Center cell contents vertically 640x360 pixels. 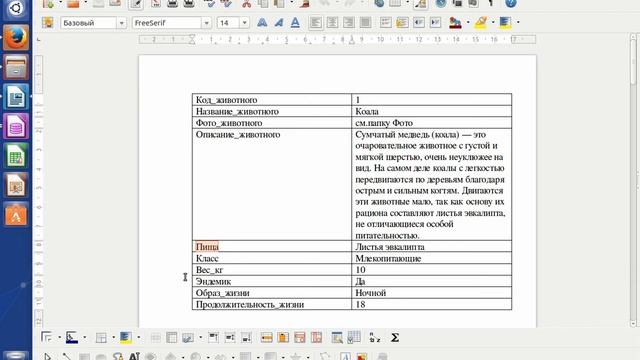pos(230,338)
